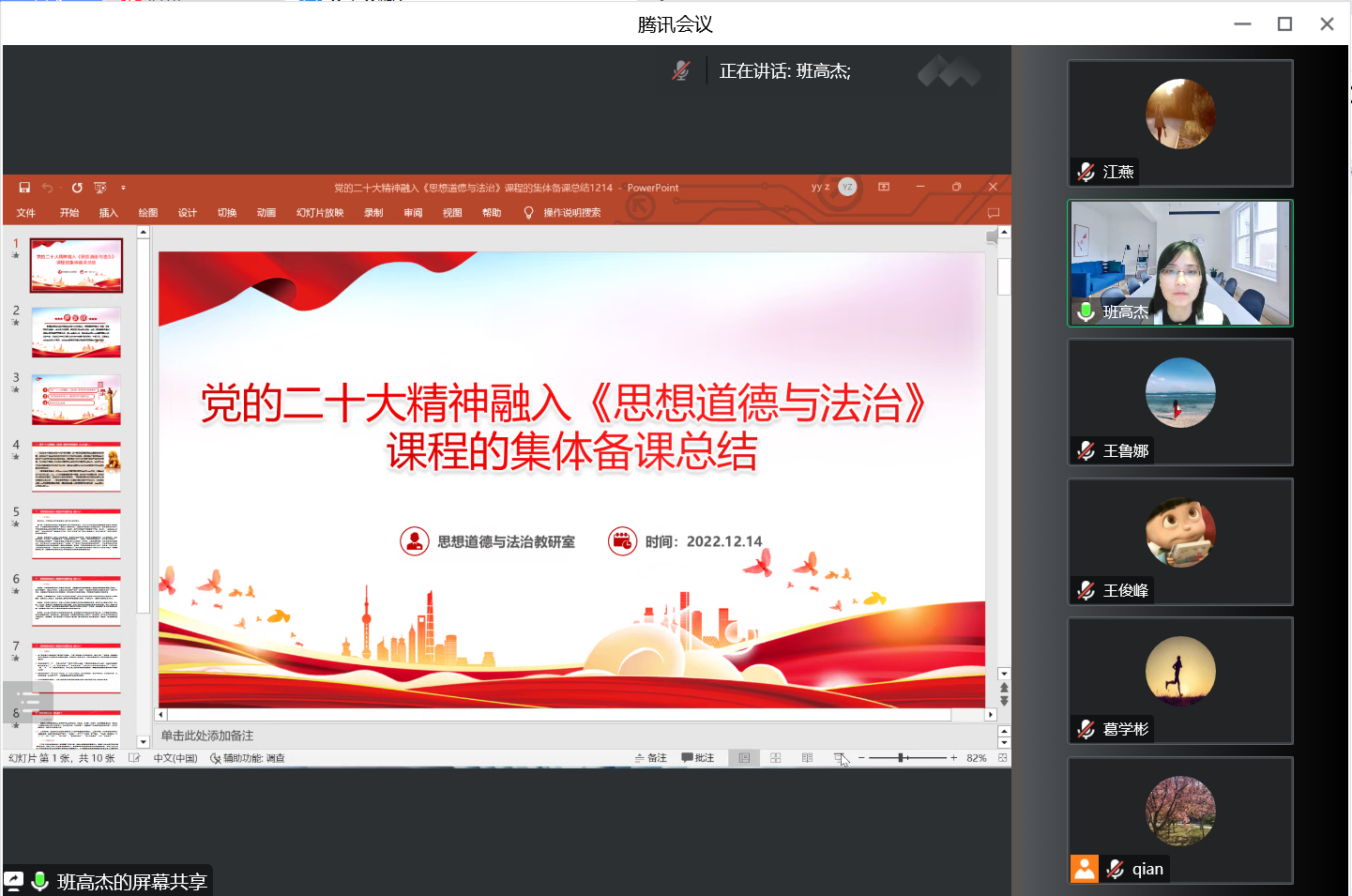This screenshot has width=1352, height=896.
Task: Click the Redo arrow in quick access toolbar
Action: point(77,188)
